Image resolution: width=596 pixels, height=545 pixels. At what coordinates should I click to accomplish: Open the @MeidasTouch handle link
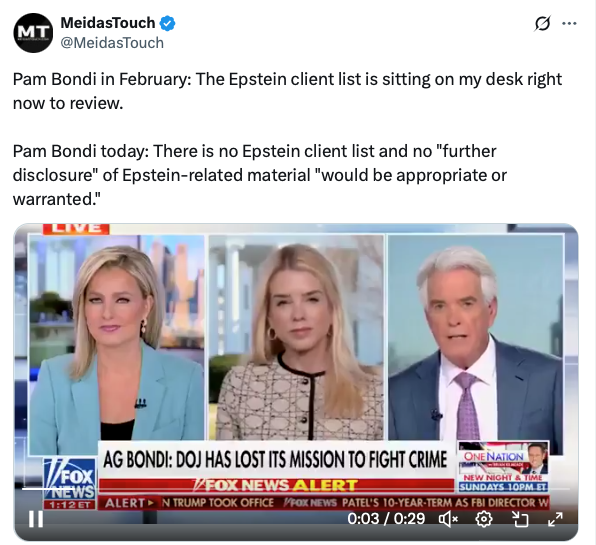(x=112, y=43)
